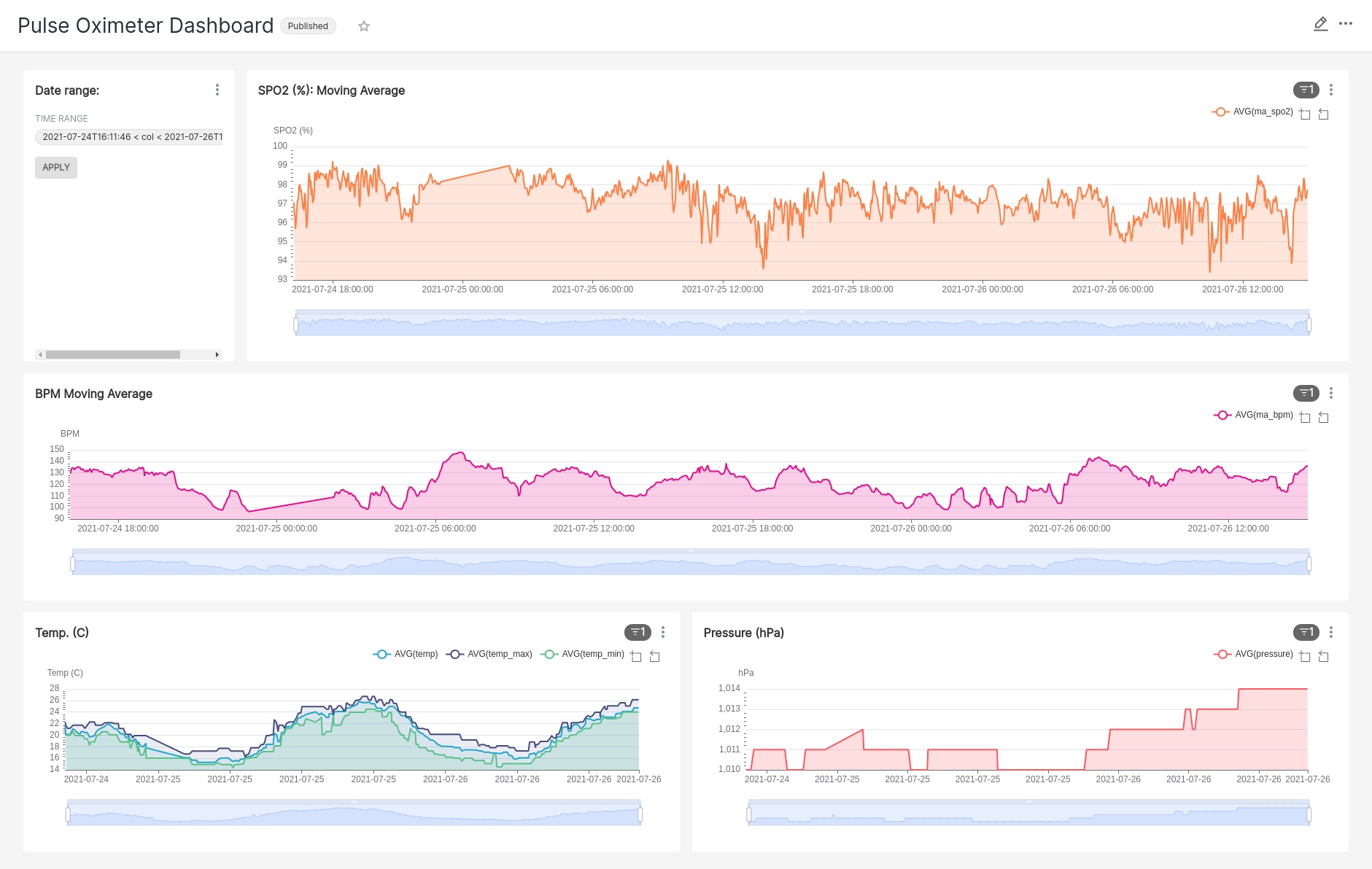
Task: Click the SPO2 chart zoom area icon
Action: point(1305,114)
